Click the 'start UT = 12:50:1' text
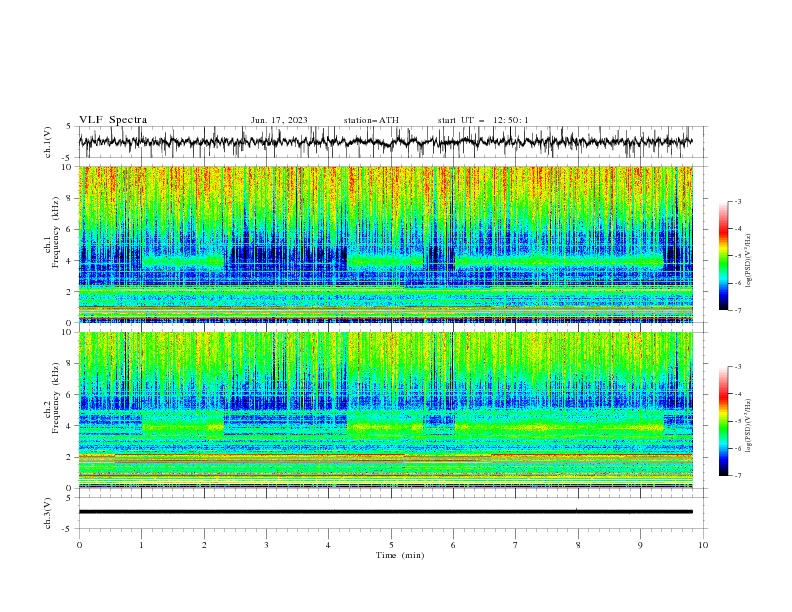The height and width of the screenshot is (612, 792). point(483,120)
